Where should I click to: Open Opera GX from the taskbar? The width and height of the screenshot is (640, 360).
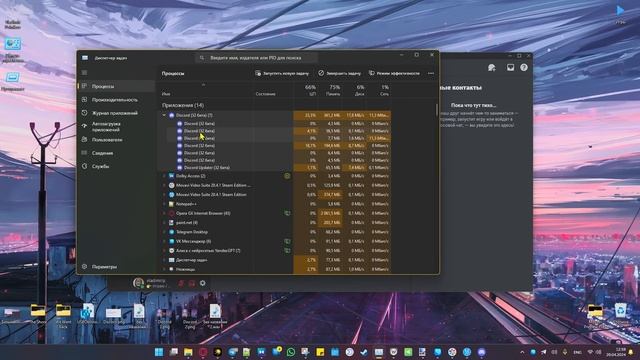[x=203, y=352]
